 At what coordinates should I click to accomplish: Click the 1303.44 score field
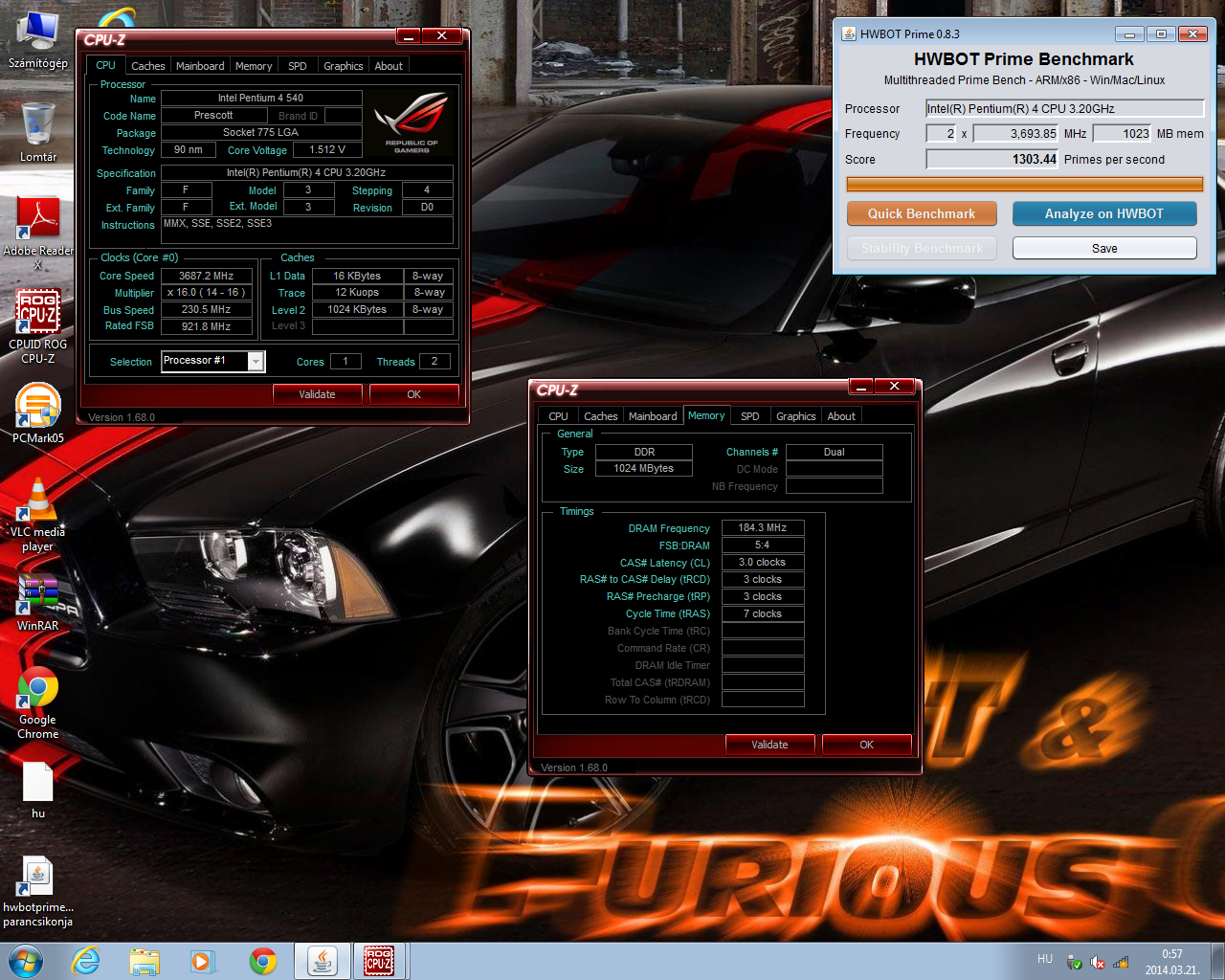tap(992, 159)
